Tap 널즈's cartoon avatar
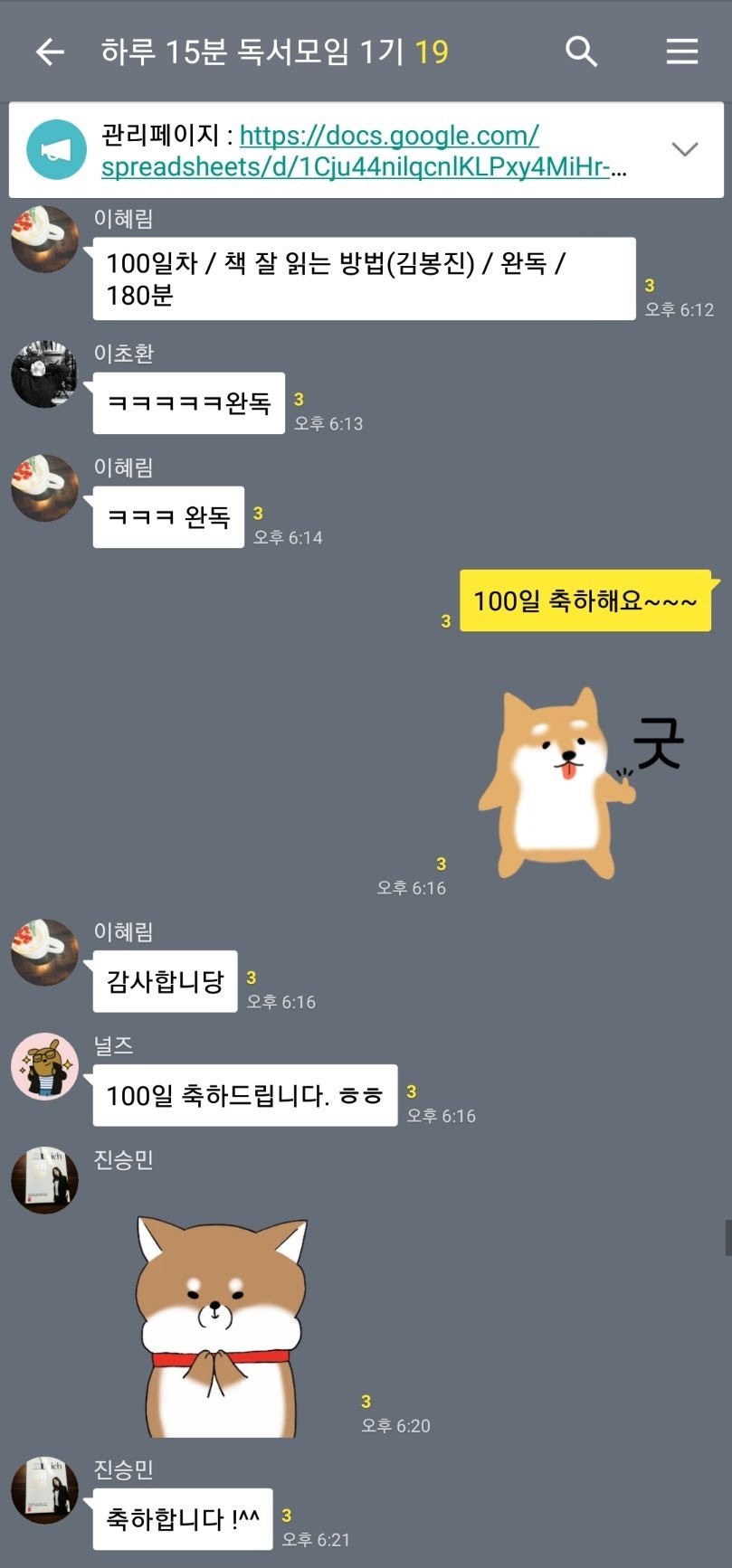The image size is (732, 1568). tap(44, 1066)
